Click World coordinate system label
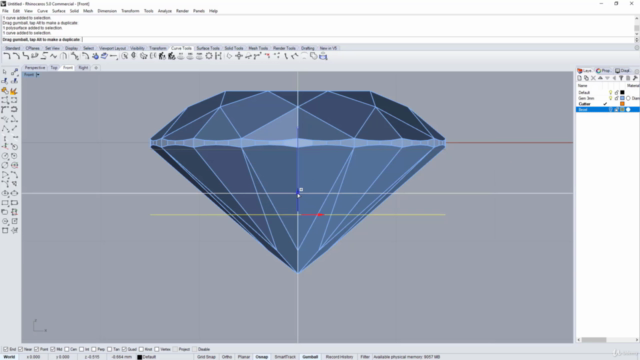Image resolution: width=640 pixels, height=360 pixels. tap(9, 357)
